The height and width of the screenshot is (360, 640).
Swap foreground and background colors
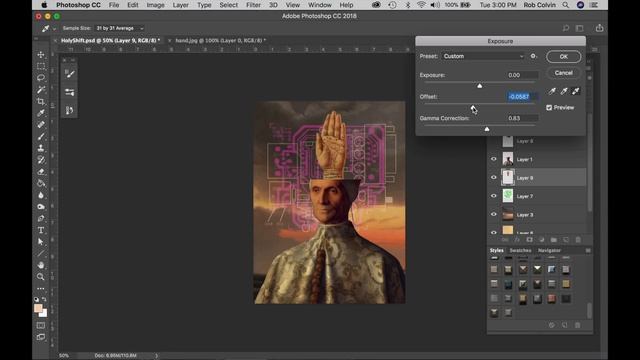point(44,299)
